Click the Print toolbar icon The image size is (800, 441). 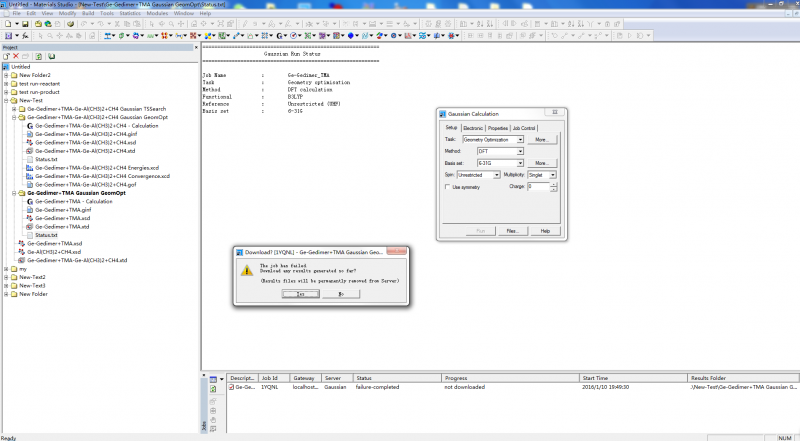click(x=70, y=24)
